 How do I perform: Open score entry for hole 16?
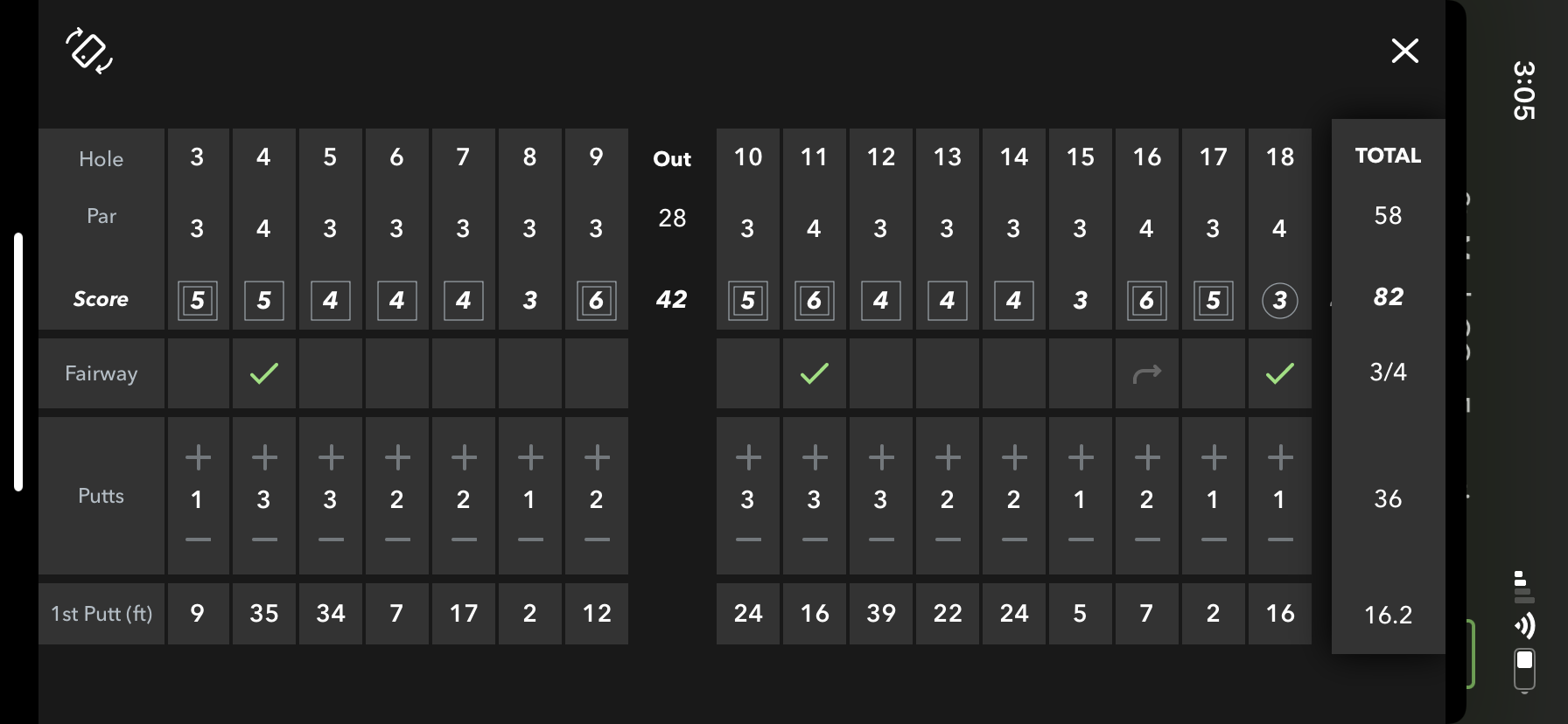tap(1147, 301)
